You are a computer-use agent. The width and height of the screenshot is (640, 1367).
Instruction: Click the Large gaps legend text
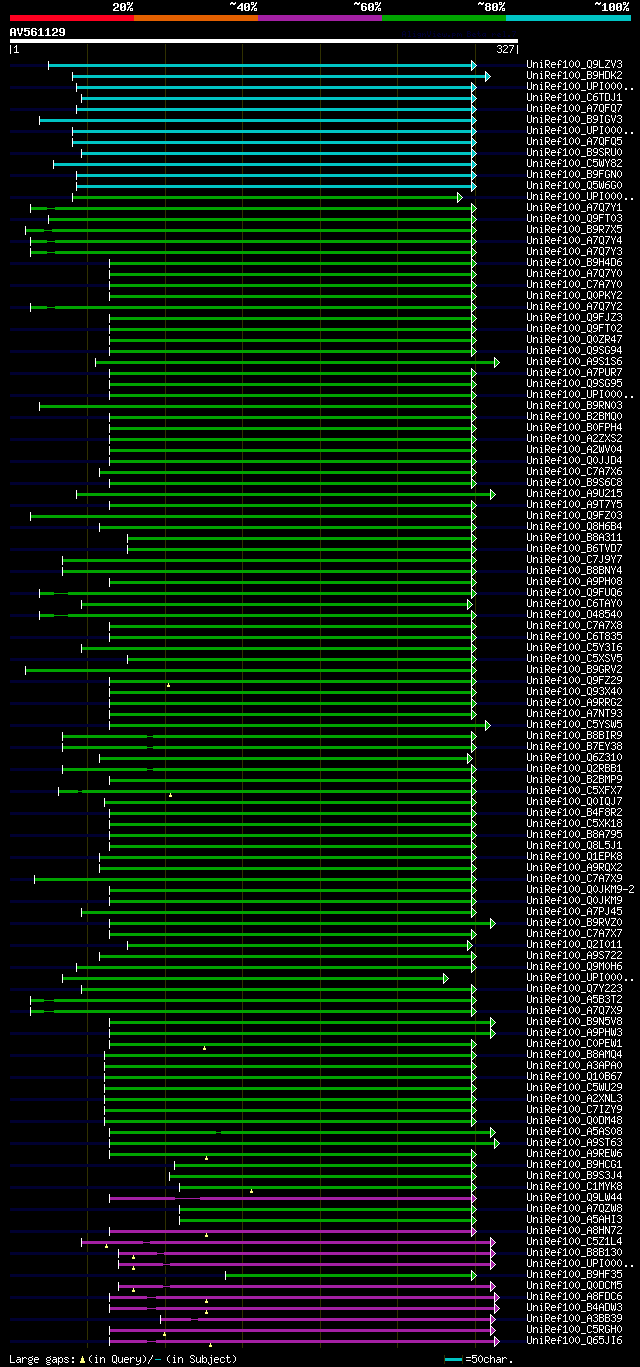(123, 1359)
